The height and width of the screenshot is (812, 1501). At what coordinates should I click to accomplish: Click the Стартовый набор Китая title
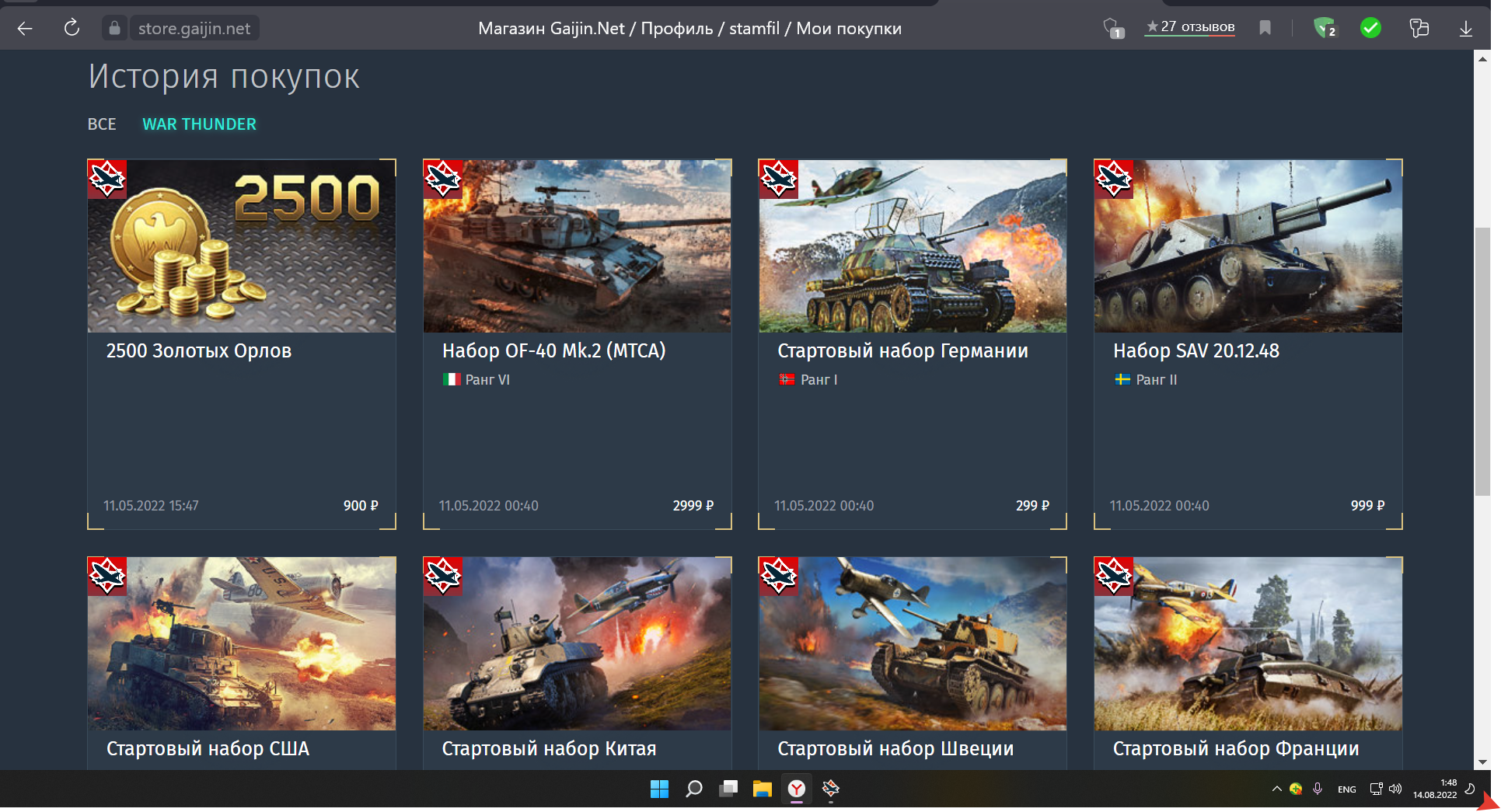[549, 749]
